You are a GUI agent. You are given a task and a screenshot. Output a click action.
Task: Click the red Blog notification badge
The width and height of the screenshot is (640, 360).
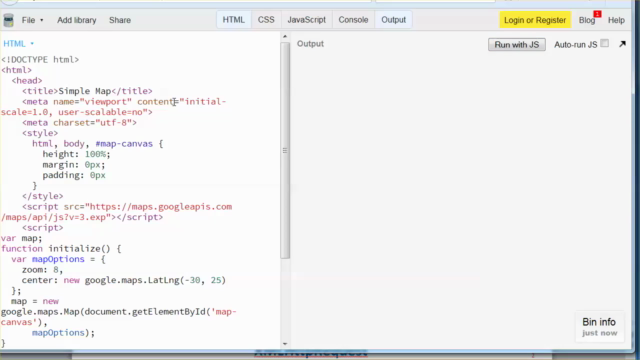(x=598, y=14)
